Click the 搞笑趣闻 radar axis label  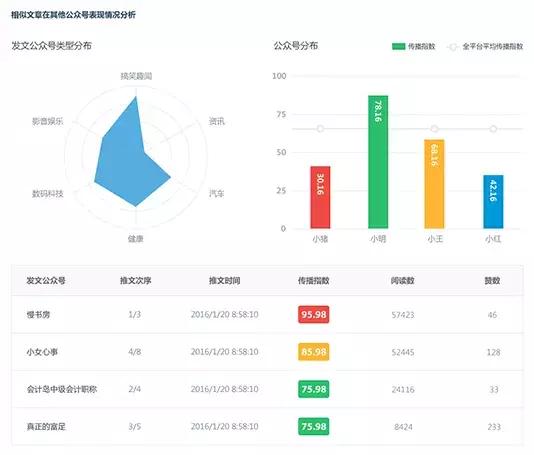pos(136,76)
